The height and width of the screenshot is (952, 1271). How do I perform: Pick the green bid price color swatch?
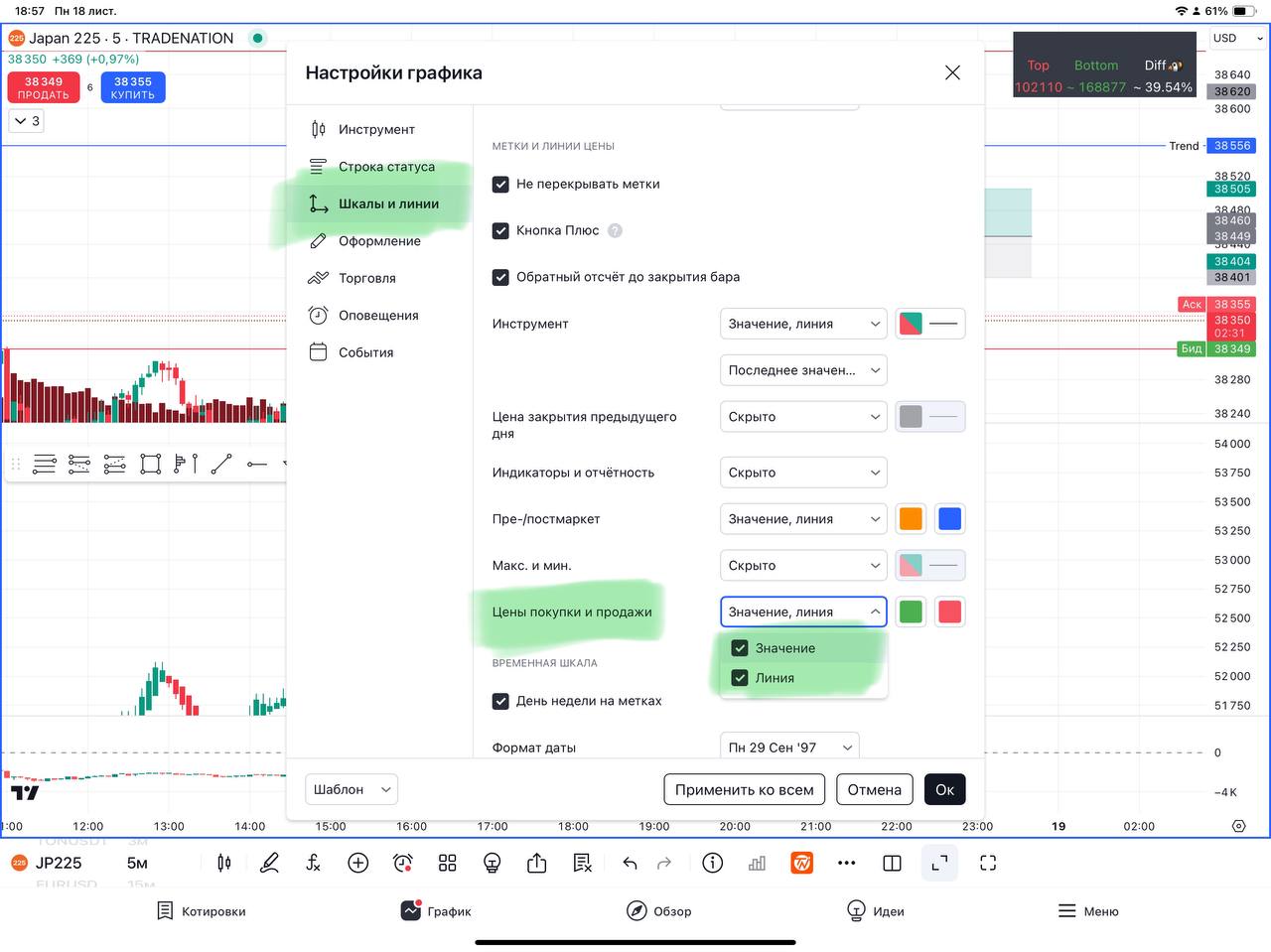tap(911, 612)
